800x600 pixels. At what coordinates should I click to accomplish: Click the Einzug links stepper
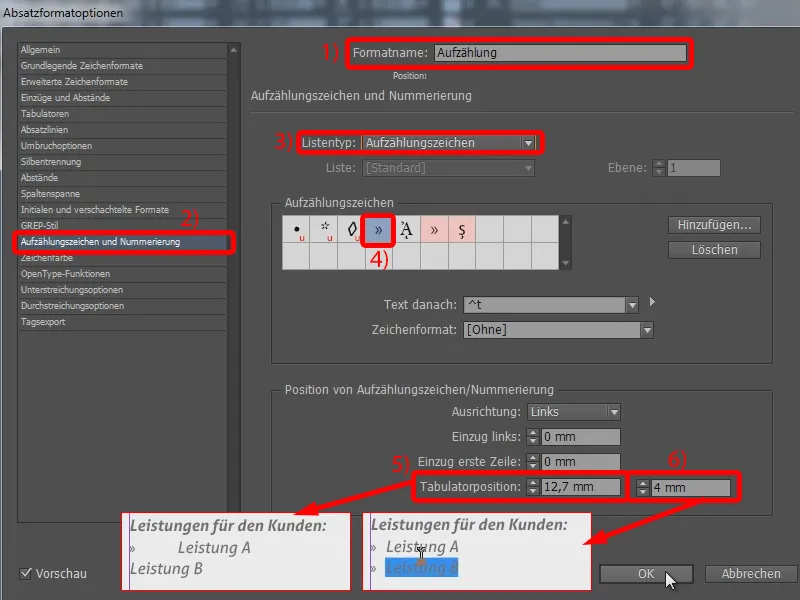[x=533, y=437]
